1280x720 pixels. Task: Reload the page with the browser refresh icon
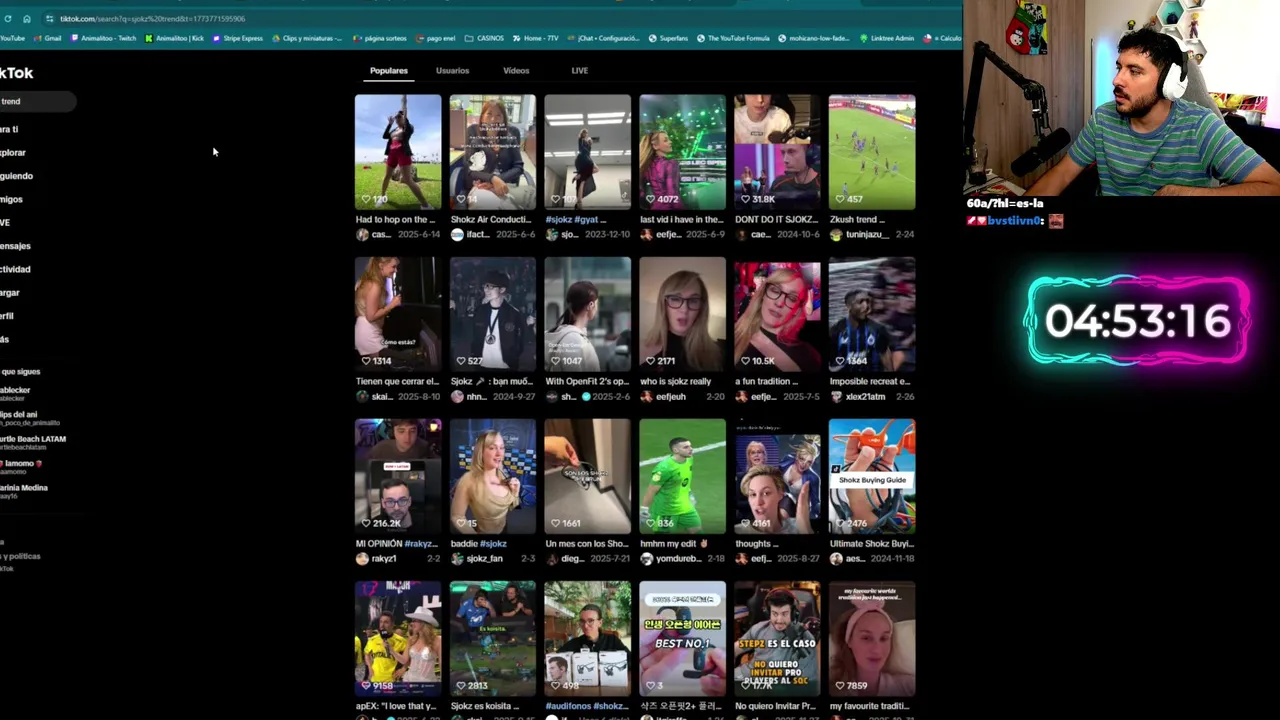pos(8,18)
